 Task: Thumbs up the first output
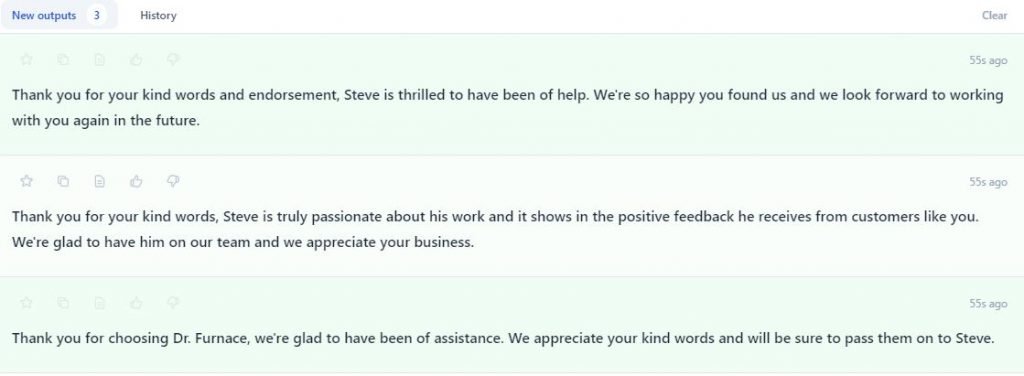(x=136, y=60)
